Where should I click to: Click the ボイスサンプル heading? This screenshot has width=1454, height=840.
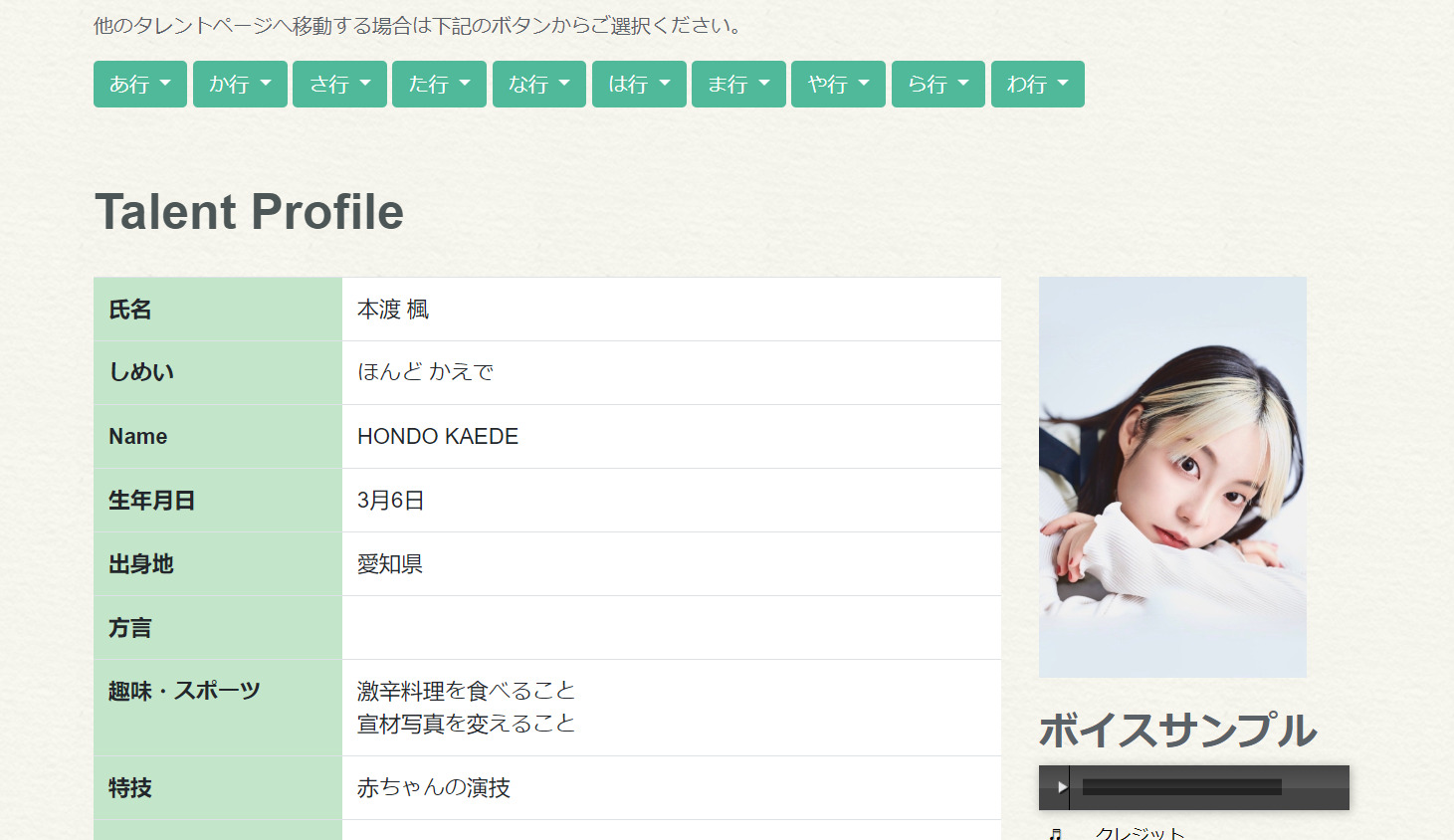1177,731
